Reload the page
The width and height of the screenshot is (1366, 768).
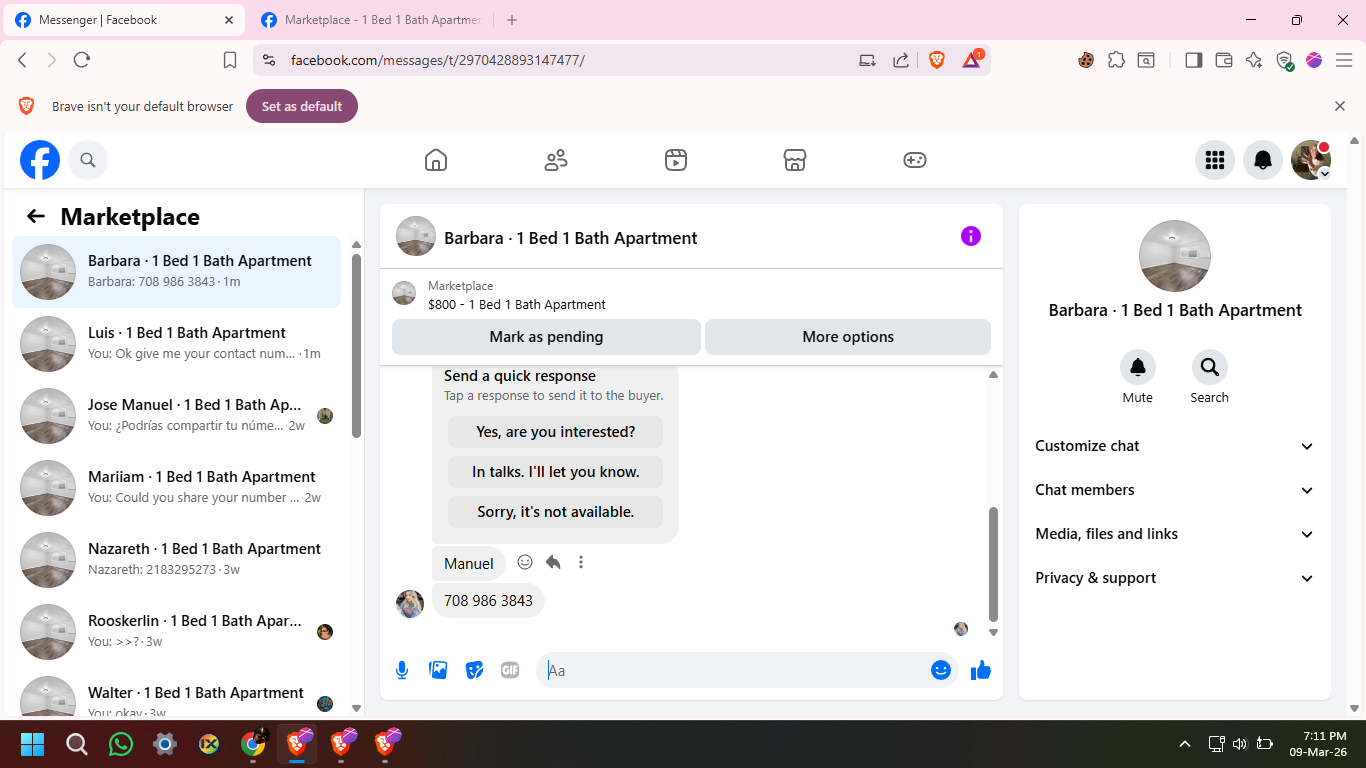click(82, 60)
